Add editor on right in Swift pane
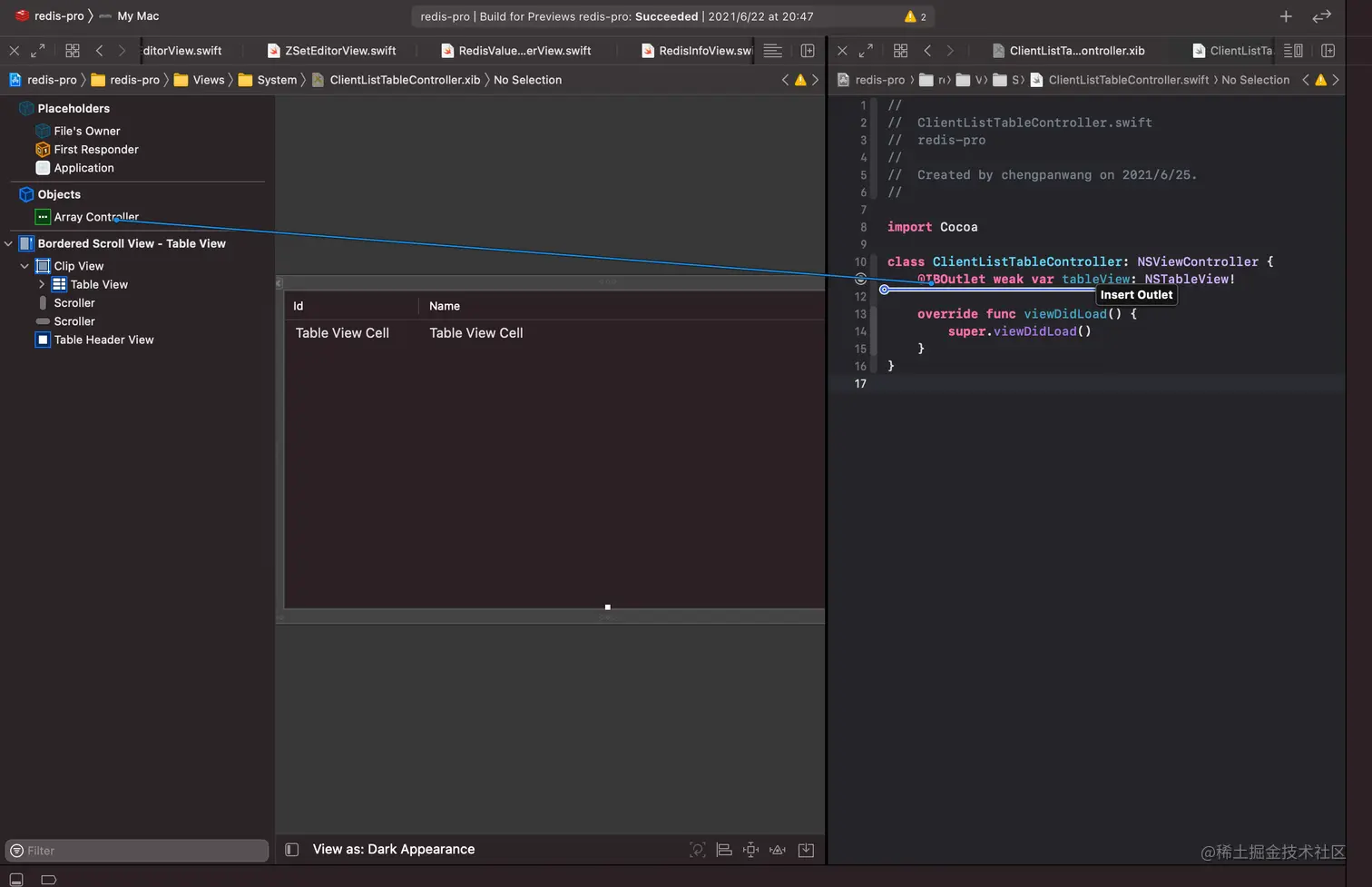1372x887 pixels. click(x=1328, y=51)
